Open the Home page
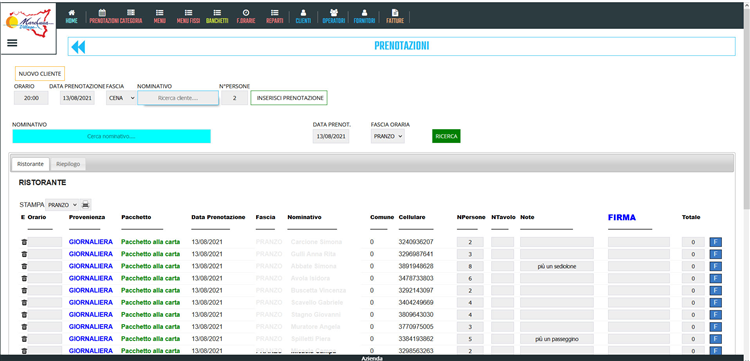The width and height of the screenshot is (750, 361). [71, 16]
